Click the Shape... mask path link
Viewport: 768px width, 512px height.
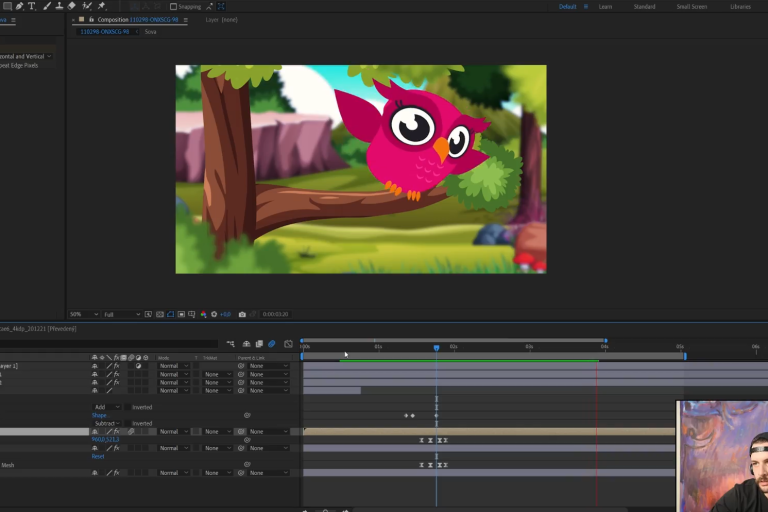(99, 415)
